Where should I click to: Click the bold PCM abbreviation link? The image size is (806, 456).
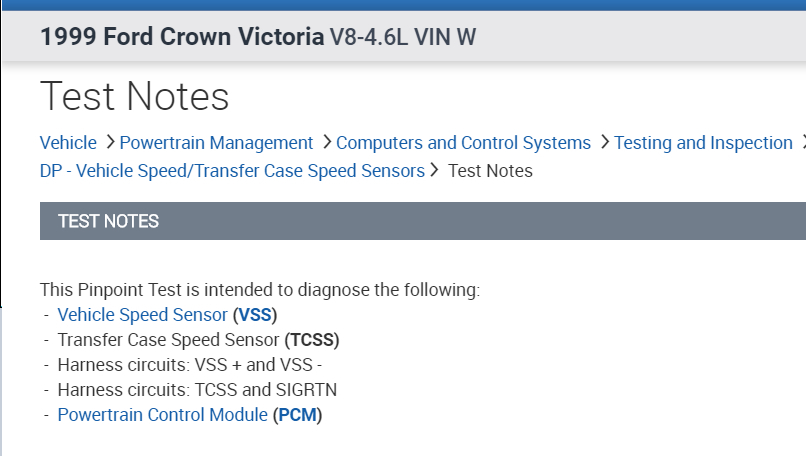[298, 414]
